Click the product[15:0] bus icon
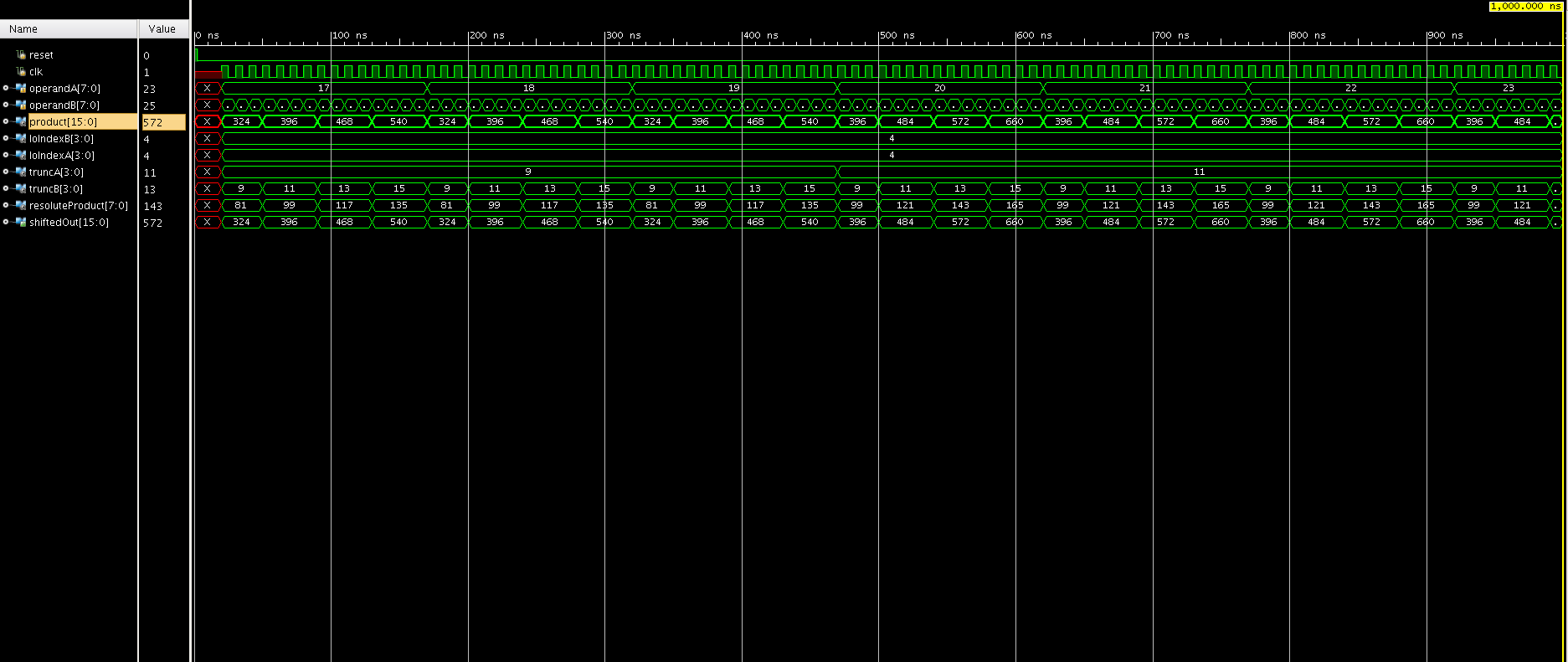Image resolution: width=1568 pixels, height=662 pixels. coord(21,122)
